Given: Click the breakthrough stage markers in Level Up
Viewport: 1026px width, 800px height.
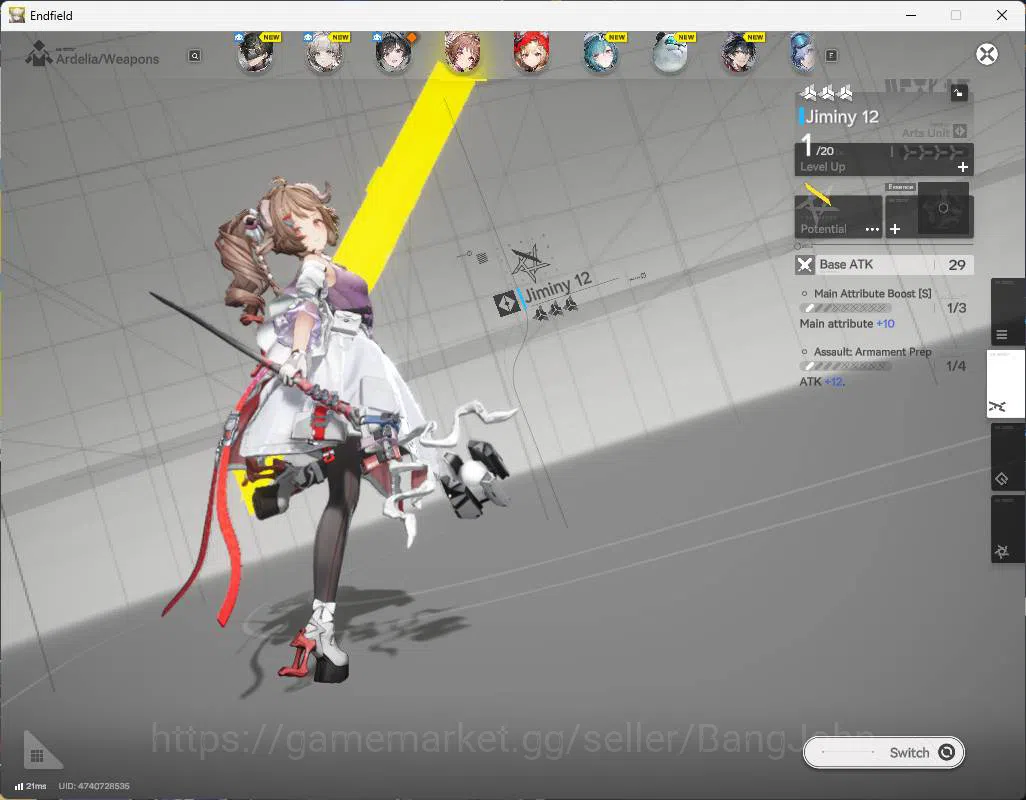Looking at the screenshot, I should click(x=932, y=152).
